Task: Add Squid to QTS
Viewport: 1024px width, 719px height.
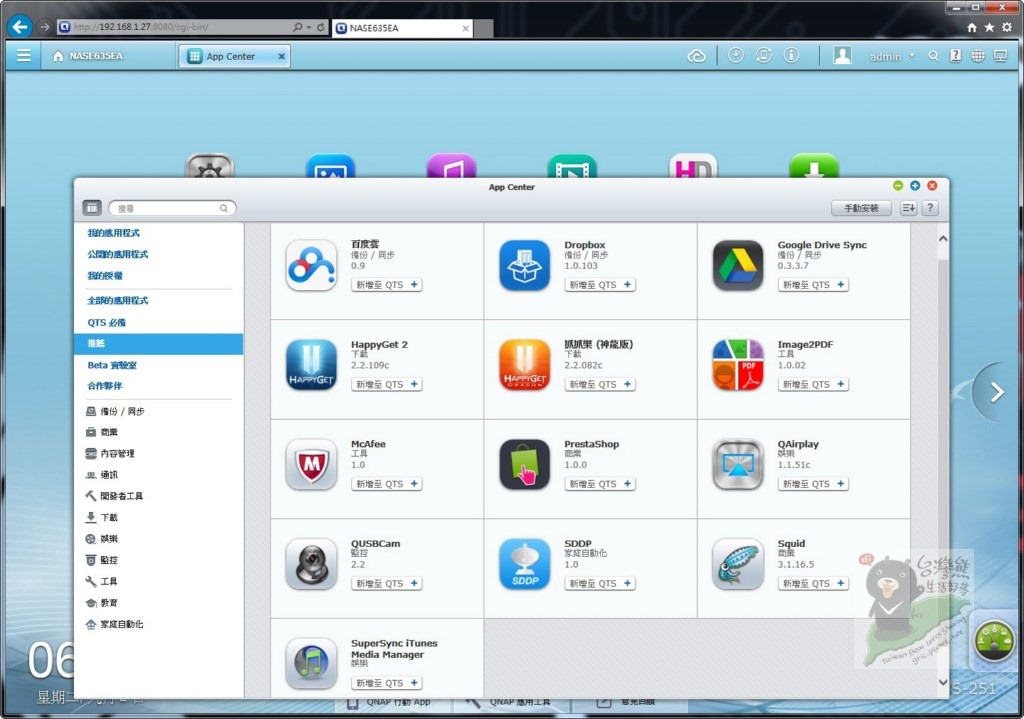Action: click(x=813, y=583)
